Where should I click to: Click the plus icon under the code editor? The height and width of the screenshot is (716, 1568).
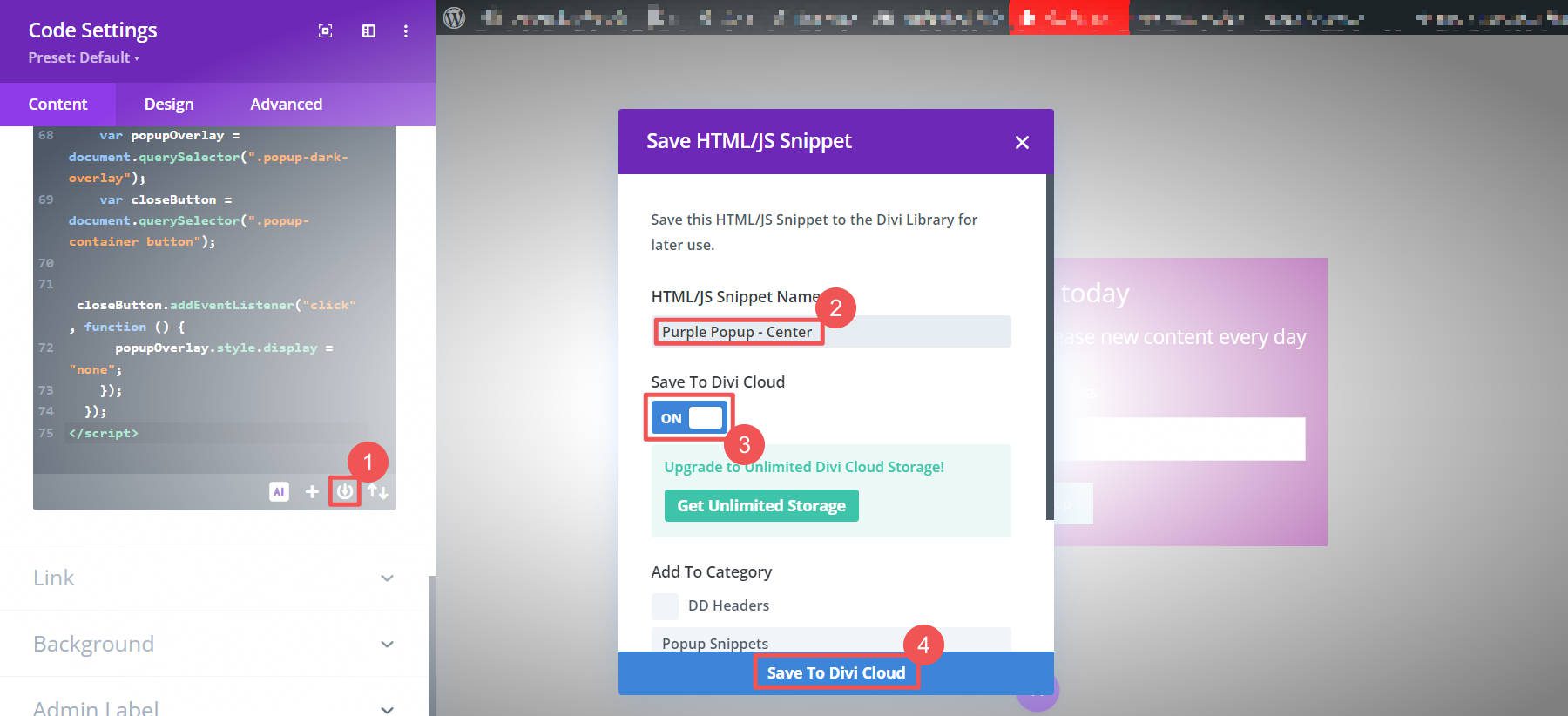pyautogui.click(x=312, y=492)
